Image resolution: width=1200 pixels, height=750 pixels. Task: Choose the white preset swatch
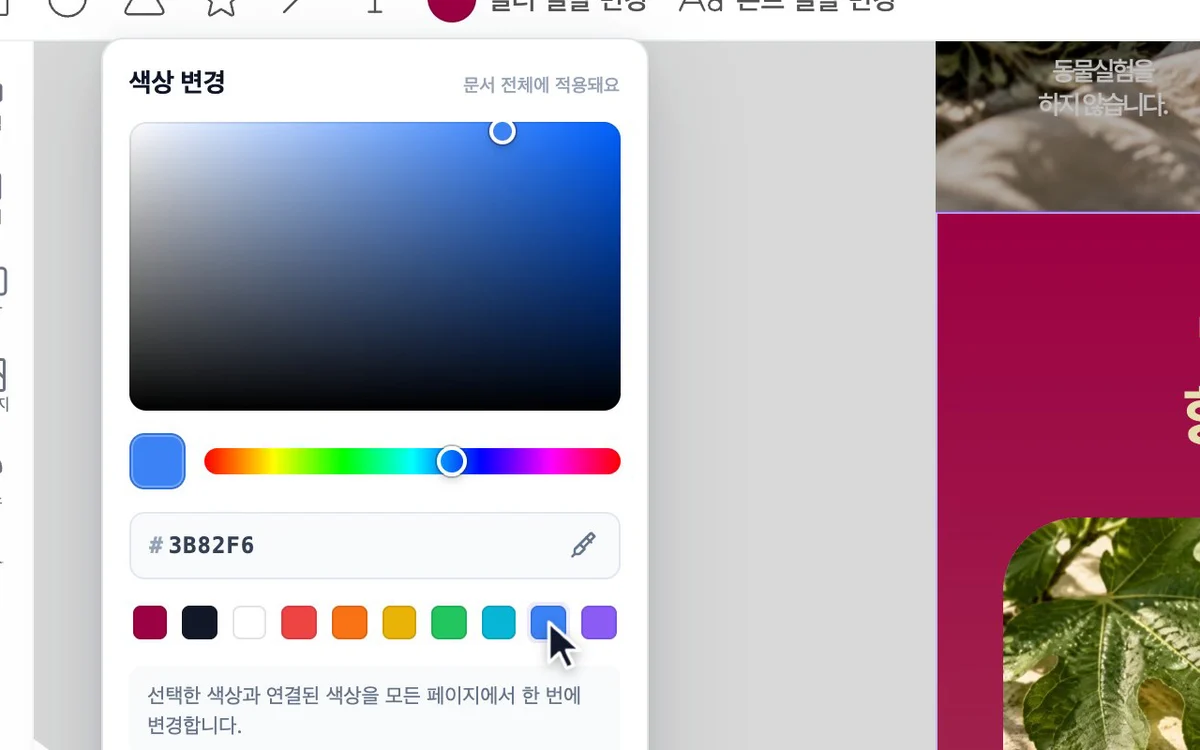pyautogui.click(x=249, y=622)
